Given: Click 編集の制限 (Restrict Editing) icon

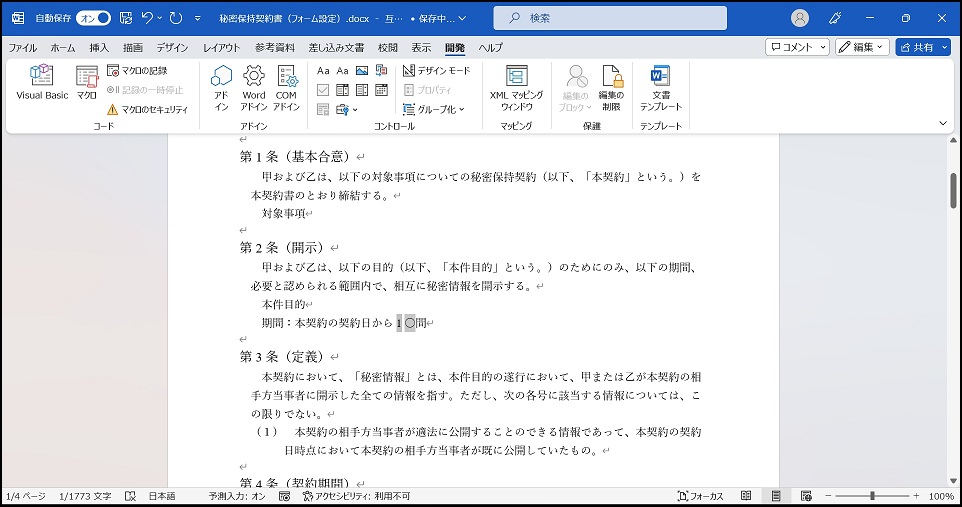Looking at the screenshot, I should [611, 87].
